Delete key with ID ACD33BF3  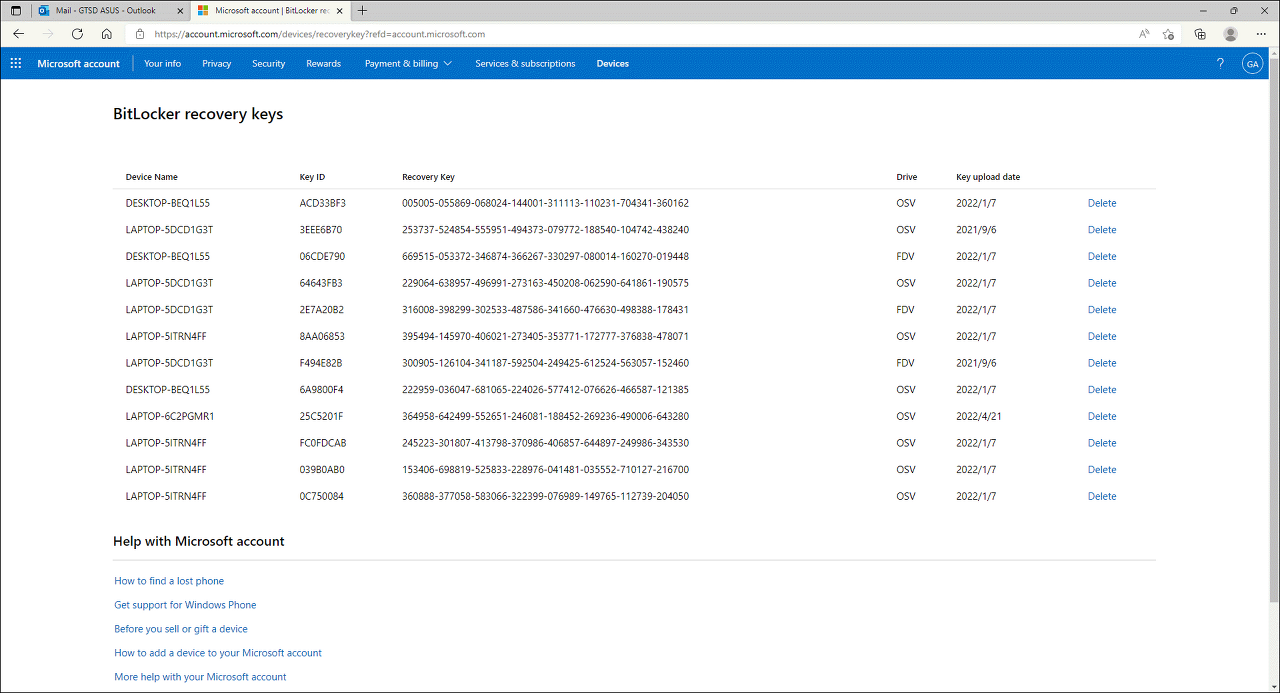(x=1102, y=203)
